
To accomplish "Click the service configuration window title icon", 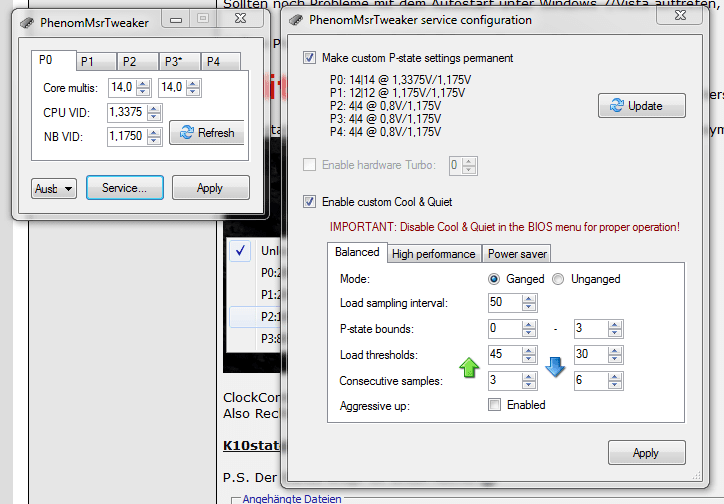I will click(296, 20).
